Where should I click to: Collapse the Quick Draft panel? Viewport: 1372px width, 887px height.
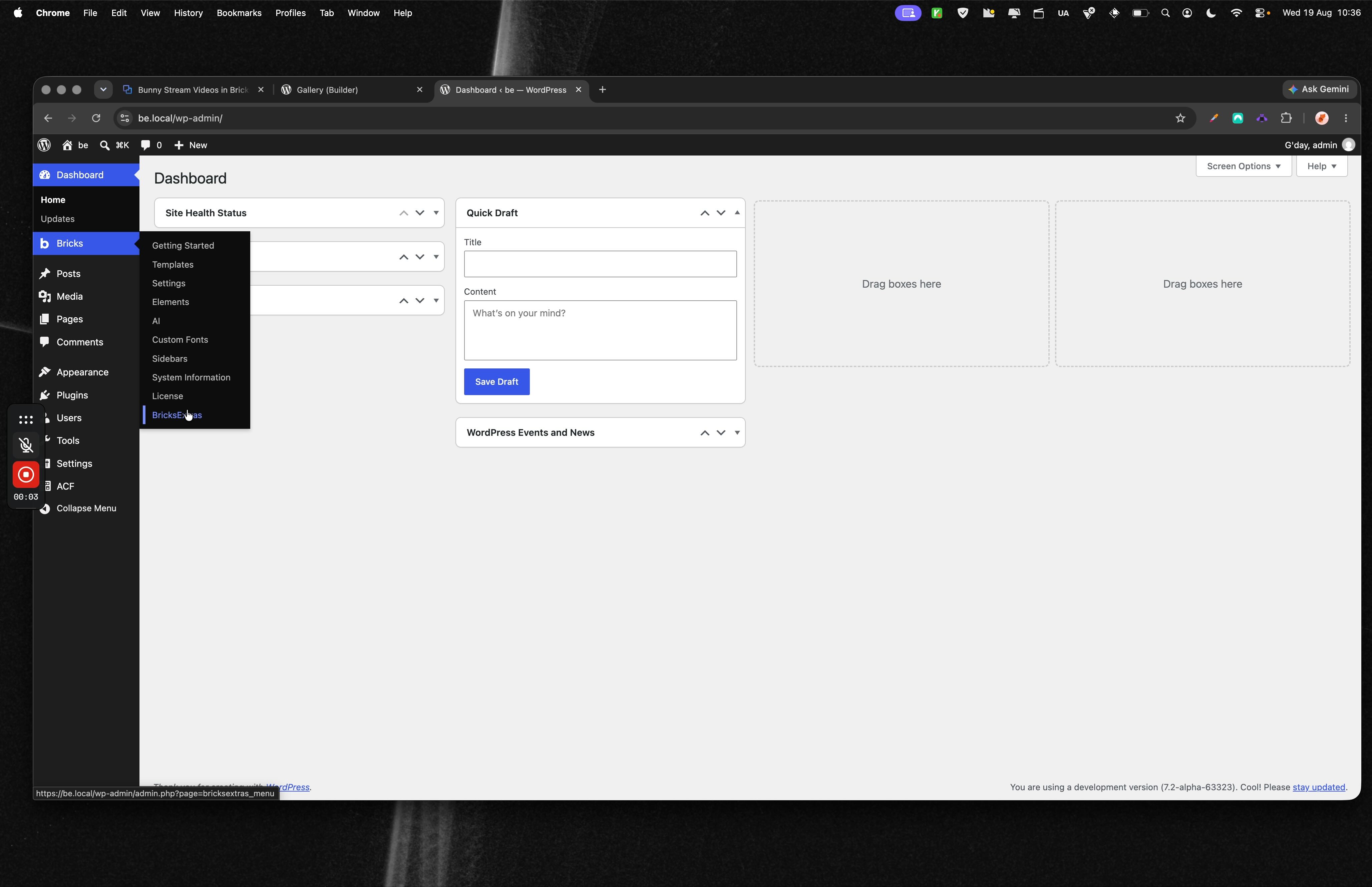coord(737,213)
